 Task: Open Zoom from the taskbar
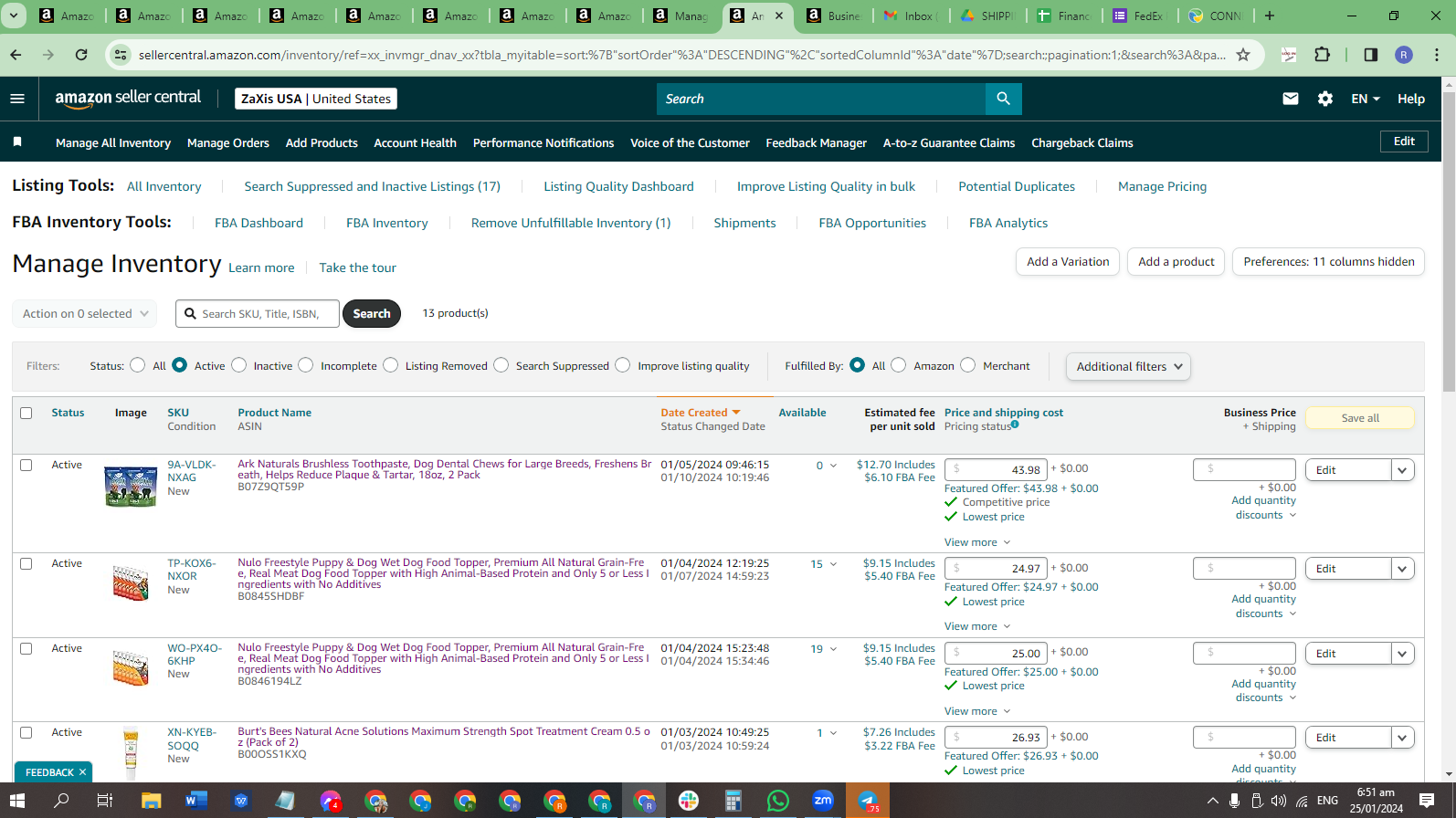coord(823,801)
